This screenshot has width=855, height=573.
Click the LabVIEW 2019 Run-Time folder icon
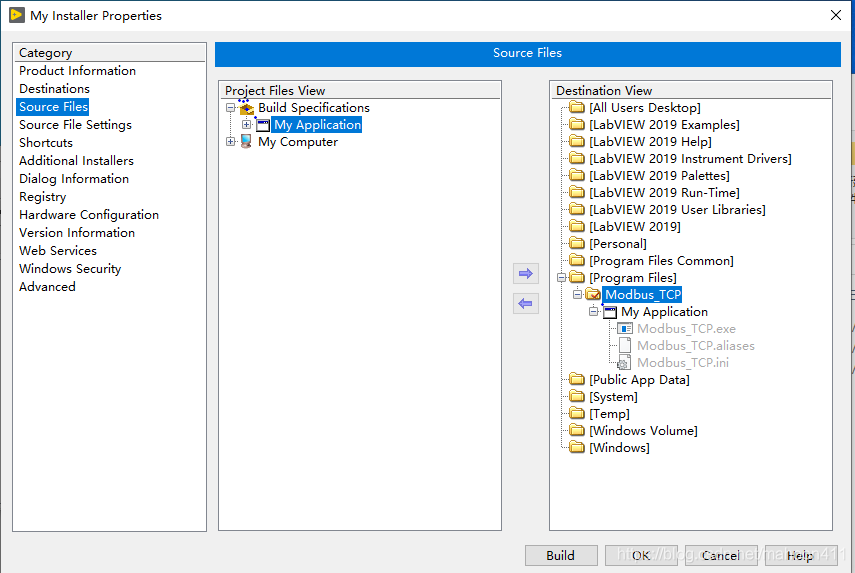coord(577,192)
